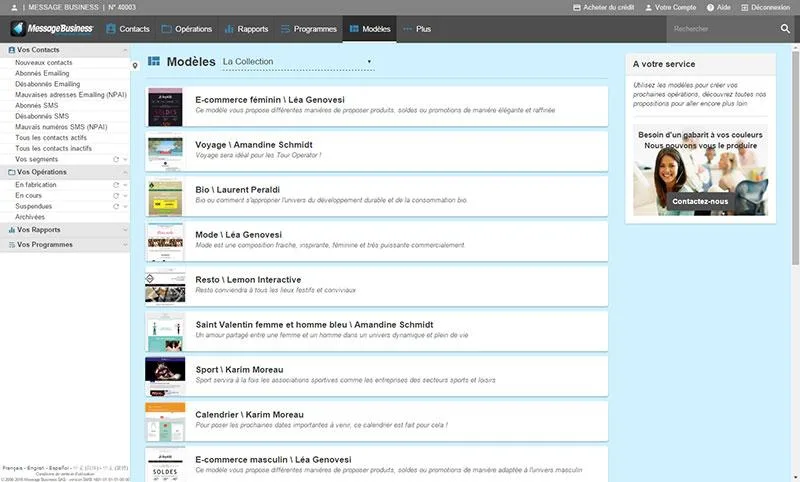Click Acheter du crédit
The image size is (800, 482).
[x=604, y=8]
